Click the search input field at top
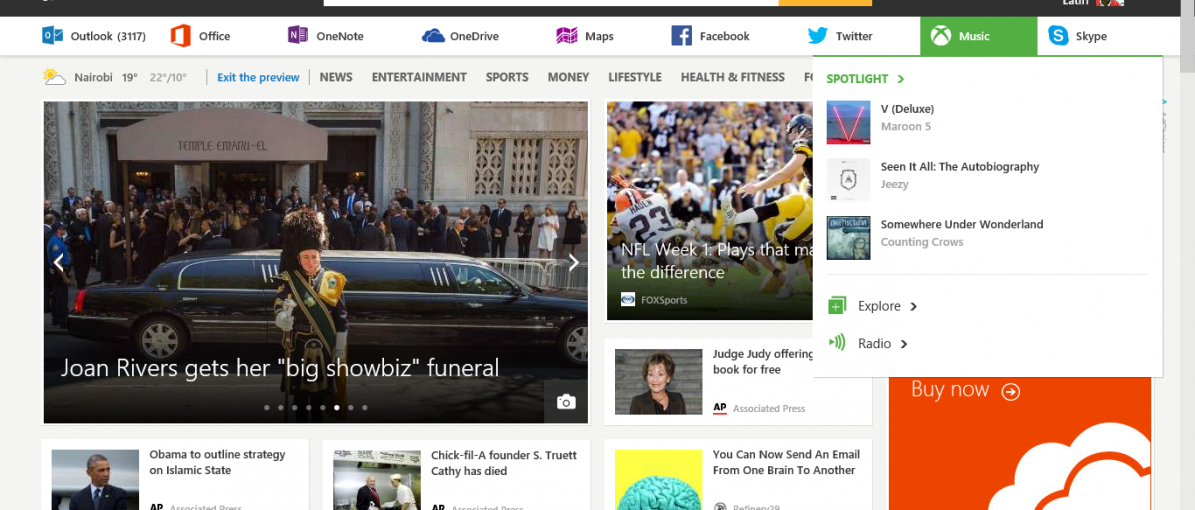The width and height of the screenshot is (1195, 510). tap(551, 3)
